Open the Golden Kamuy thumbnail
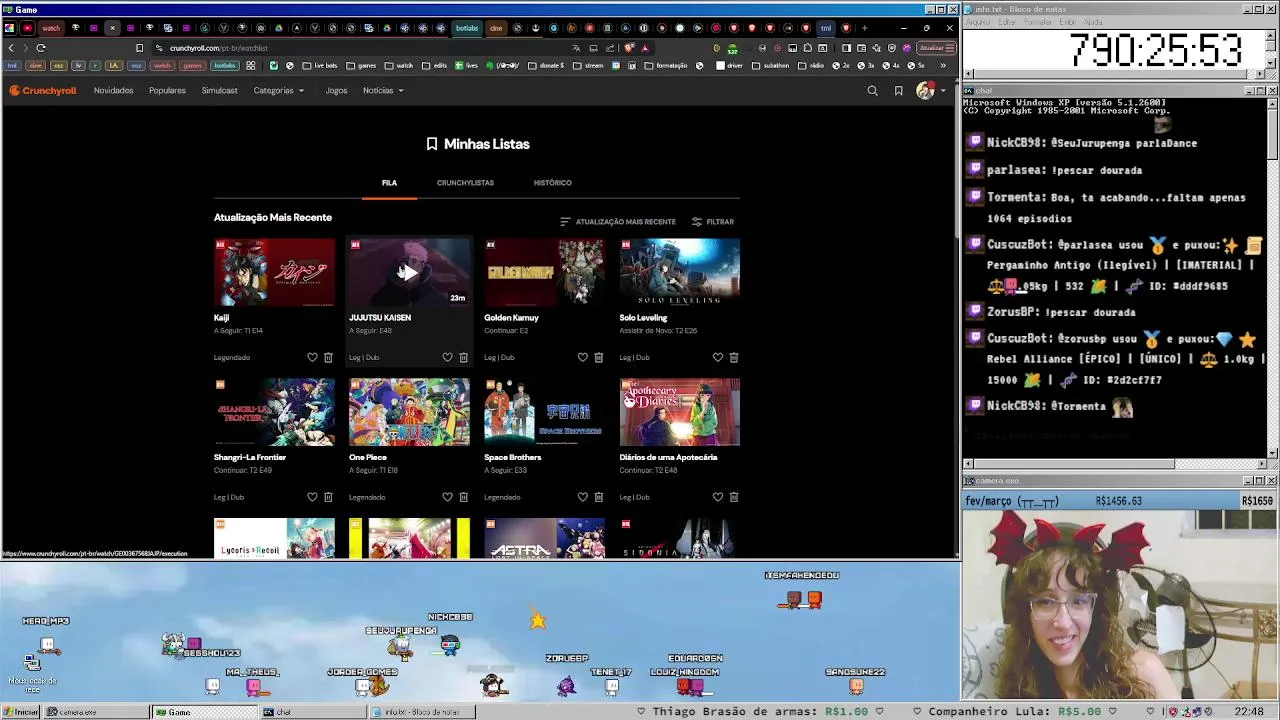Screen dimensions: 1280x720 coord(544,272)
